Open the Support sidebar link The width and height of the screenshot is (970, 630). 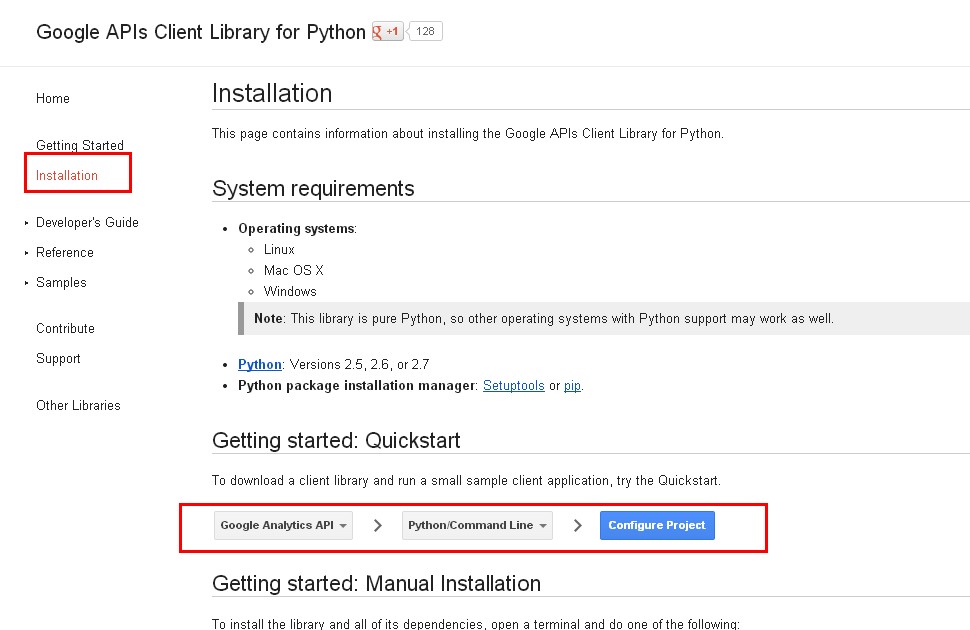58,359
